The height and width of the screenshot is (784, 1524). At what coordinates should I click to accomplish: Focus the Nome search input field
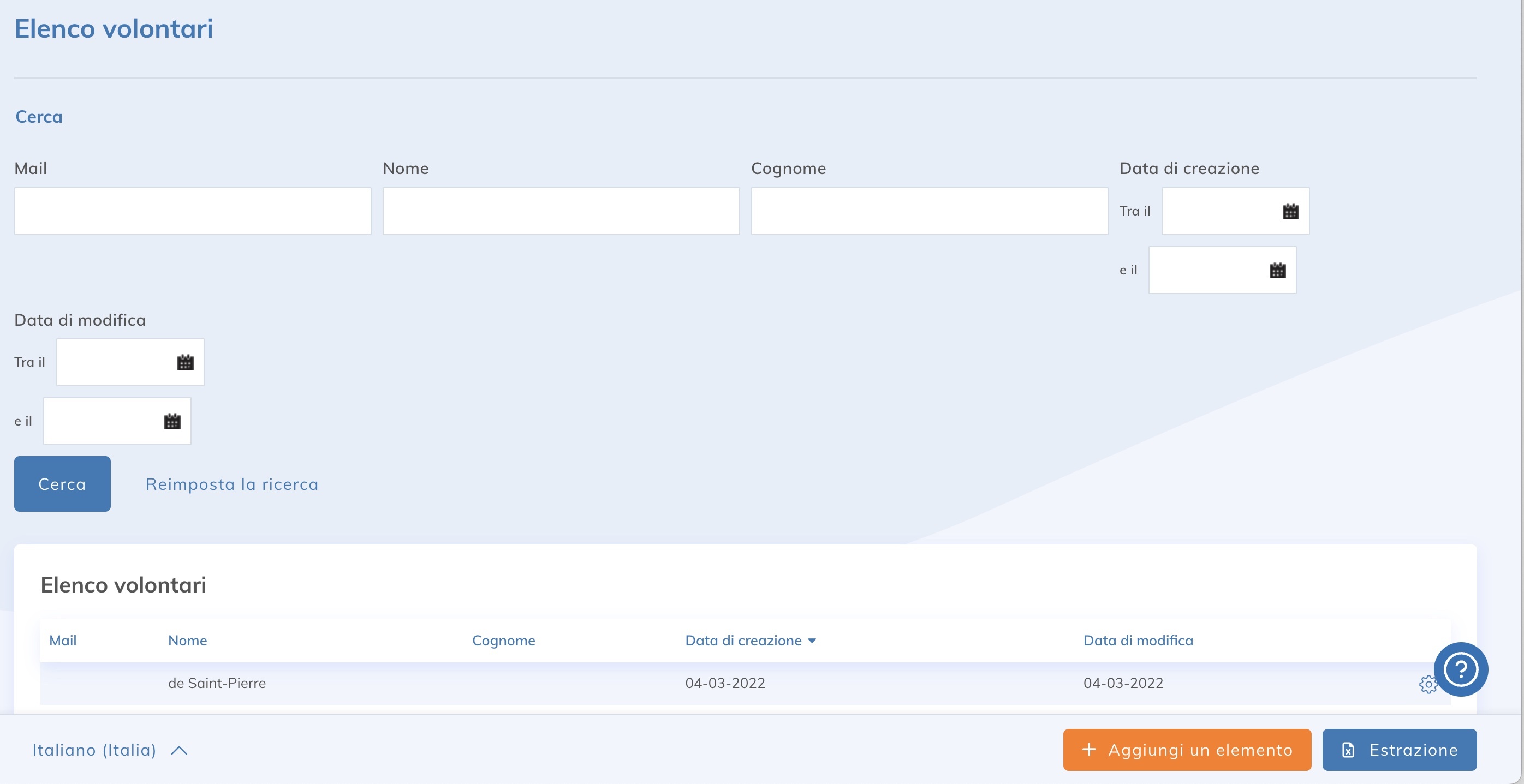point(561,211)
